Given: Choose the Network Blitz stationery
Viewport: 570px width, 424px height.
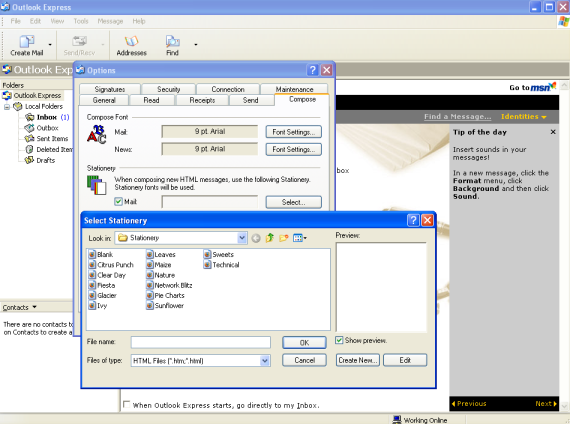Looking at the screenshot, I should [x=169, y=285].
